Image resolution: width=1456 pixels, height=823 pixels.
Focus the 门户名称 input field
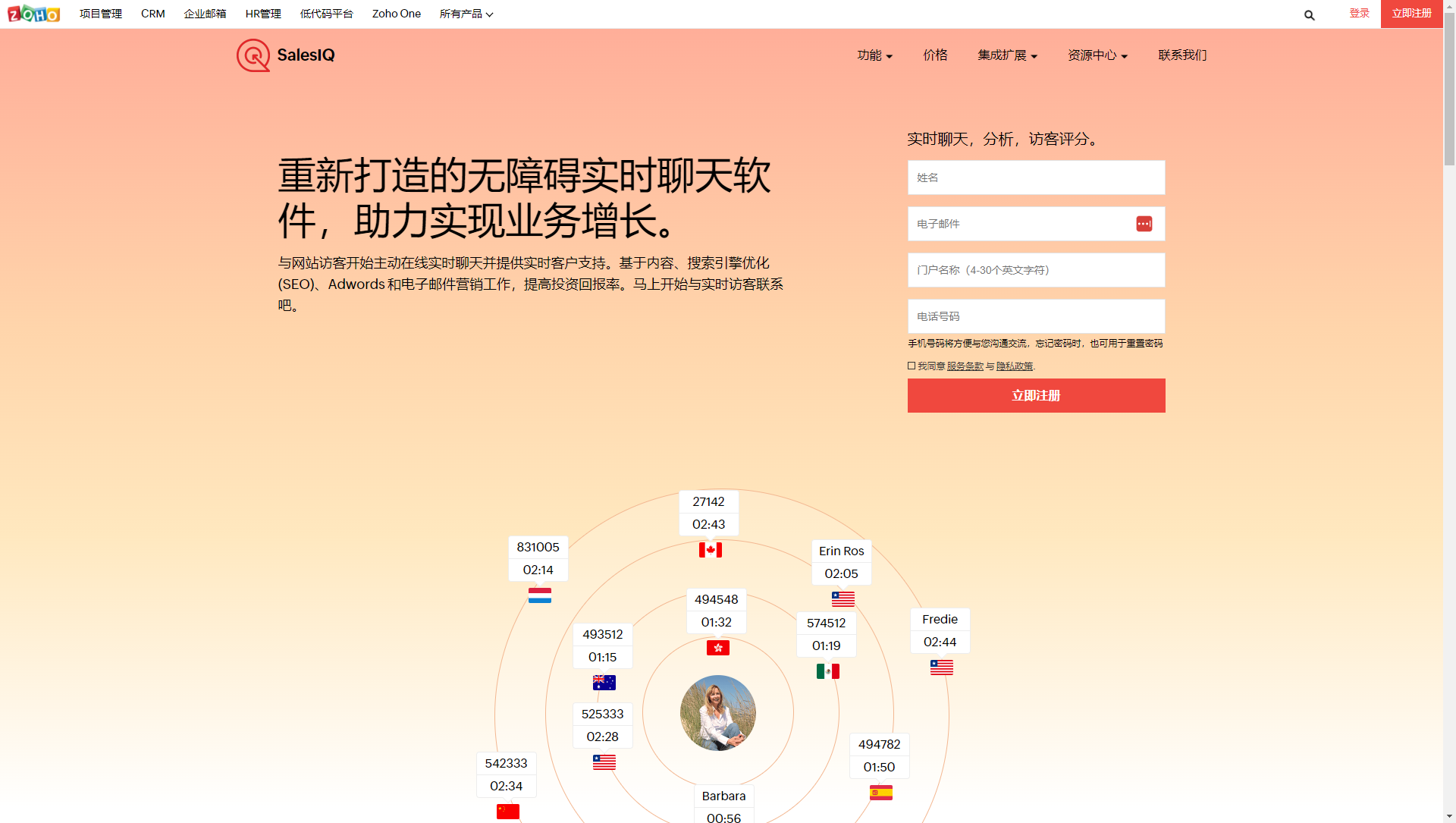(x=1037, y=270)
